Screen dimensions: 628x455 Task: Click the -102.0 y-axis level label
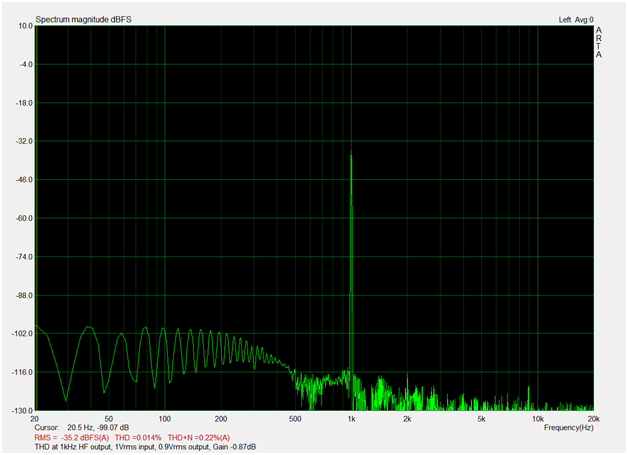(x=21, y=334)
